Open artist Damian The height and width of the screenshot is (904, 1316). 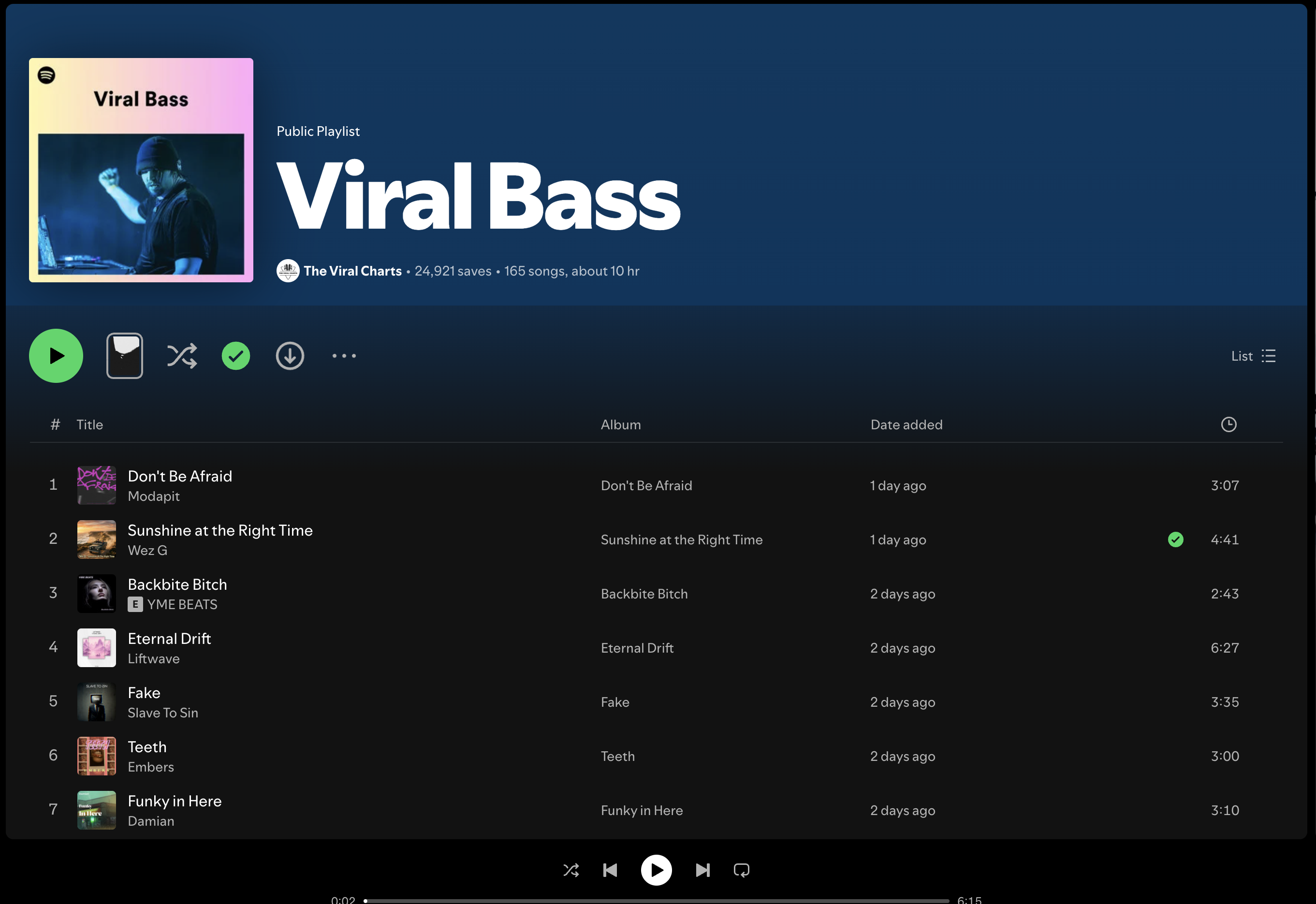pyautogui.click(x=151, y=821)
